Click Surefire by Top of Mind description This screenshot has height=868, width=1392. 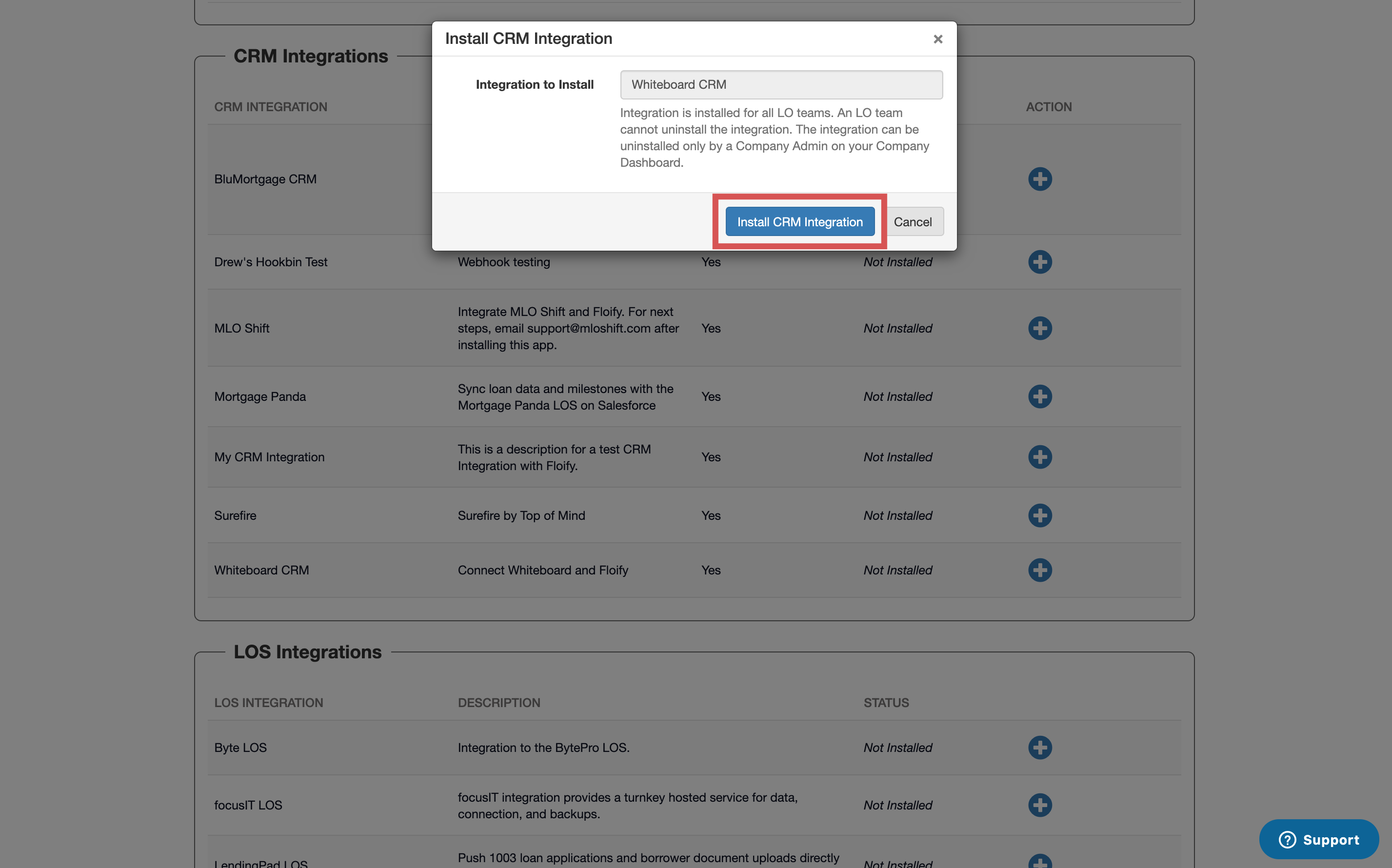click(521, 515)
